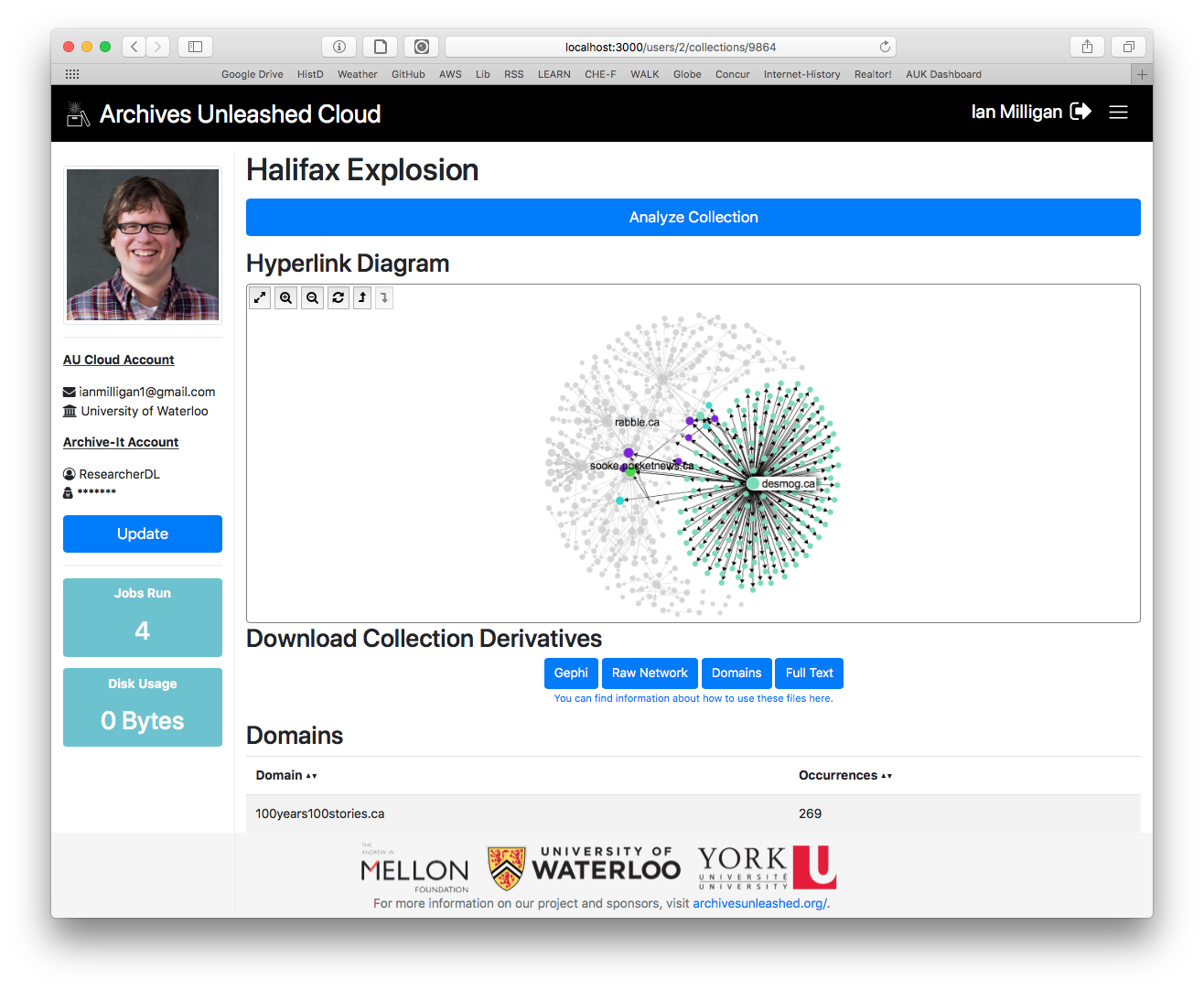The height and width of the screenshot is (991, 1204).
Task: Select the desmog.ca node in the diagram
Action: tap(753, 483)
